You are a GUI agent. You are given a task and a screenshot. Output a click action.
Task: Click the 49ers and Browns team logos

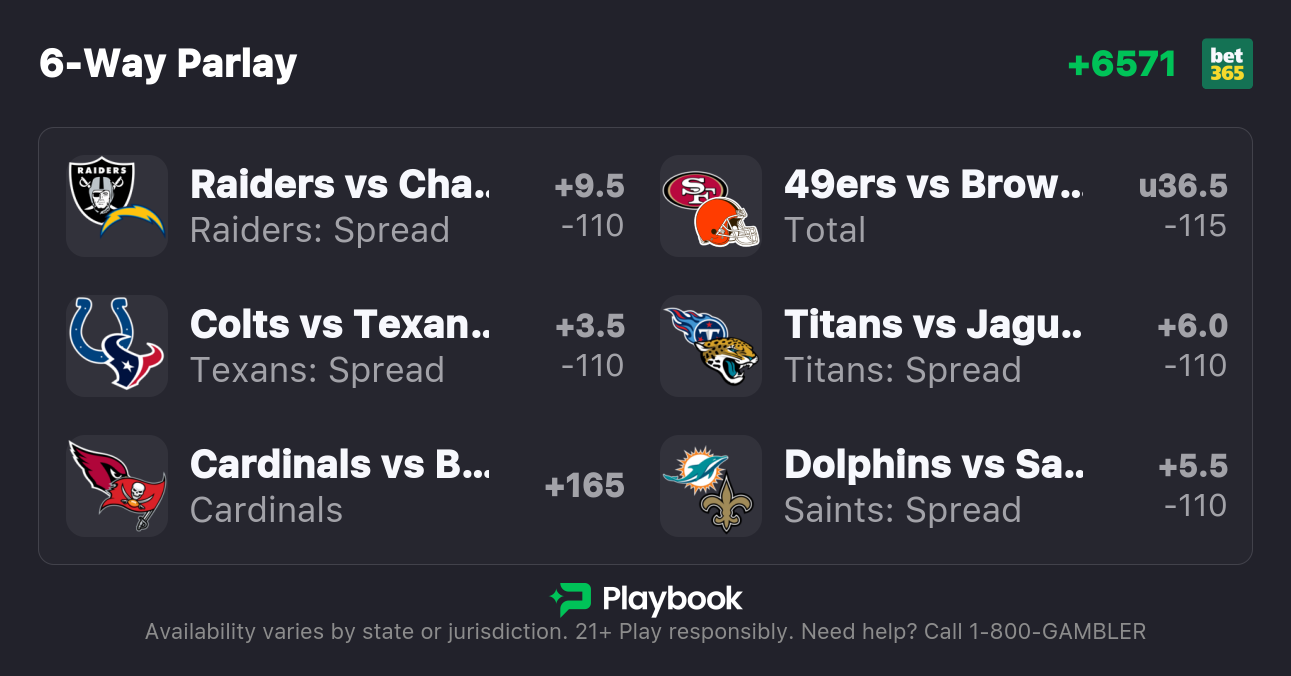[711, 206]
